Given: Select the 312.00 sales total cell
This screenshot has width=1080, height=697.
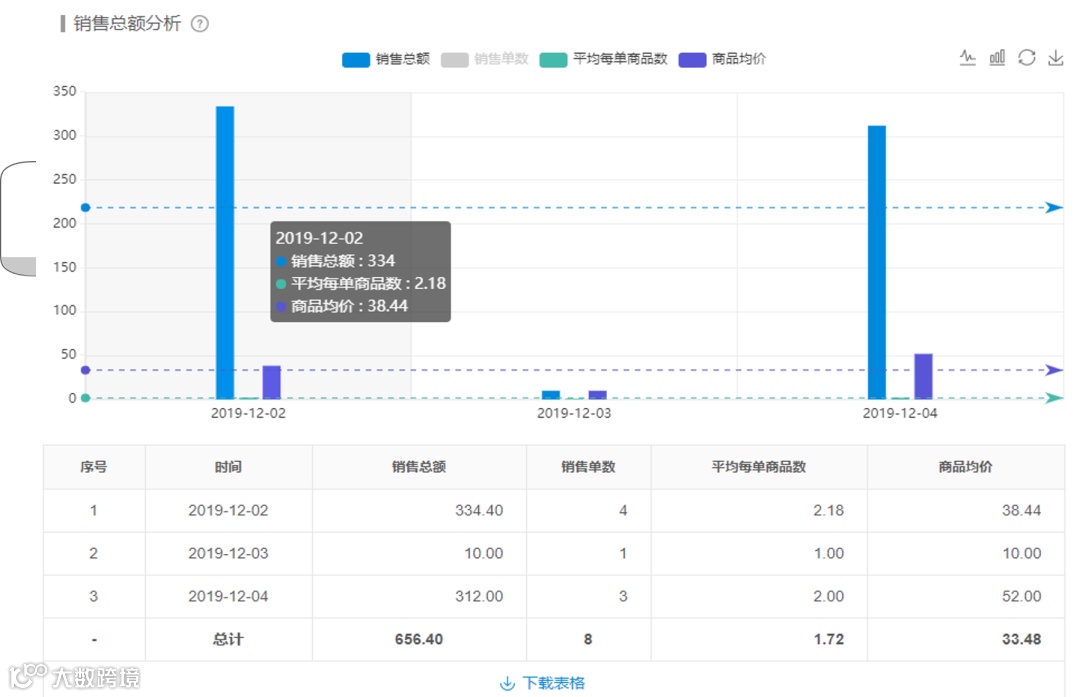Looking at the screenshot, I should point(419,596).
